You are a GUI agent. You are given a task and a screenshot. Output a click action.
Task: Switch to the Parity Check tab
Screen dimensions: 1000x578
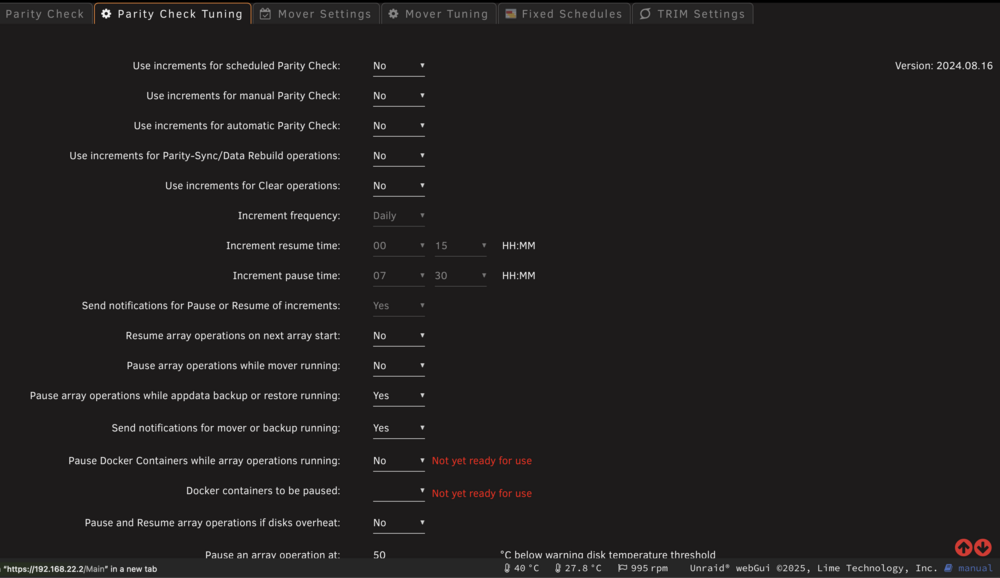click(45, 13)
